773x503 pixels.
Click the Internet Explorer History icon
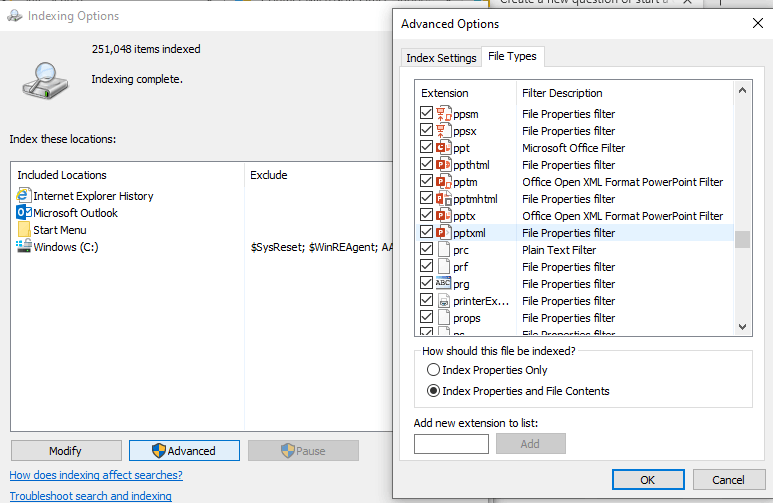pyautogui.click(x=24, y=195)
